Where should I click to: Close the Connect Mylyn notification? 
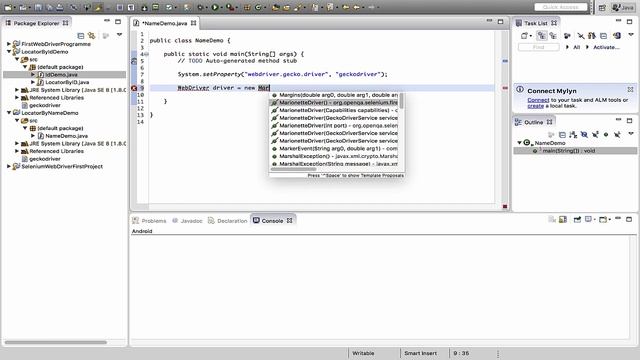click(630, 89)
